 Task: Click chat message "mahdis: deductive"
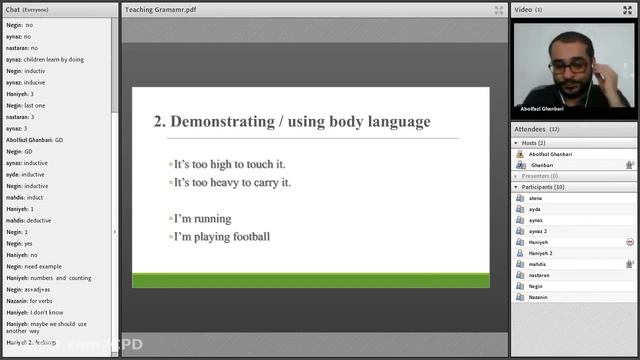click(29, 220)
